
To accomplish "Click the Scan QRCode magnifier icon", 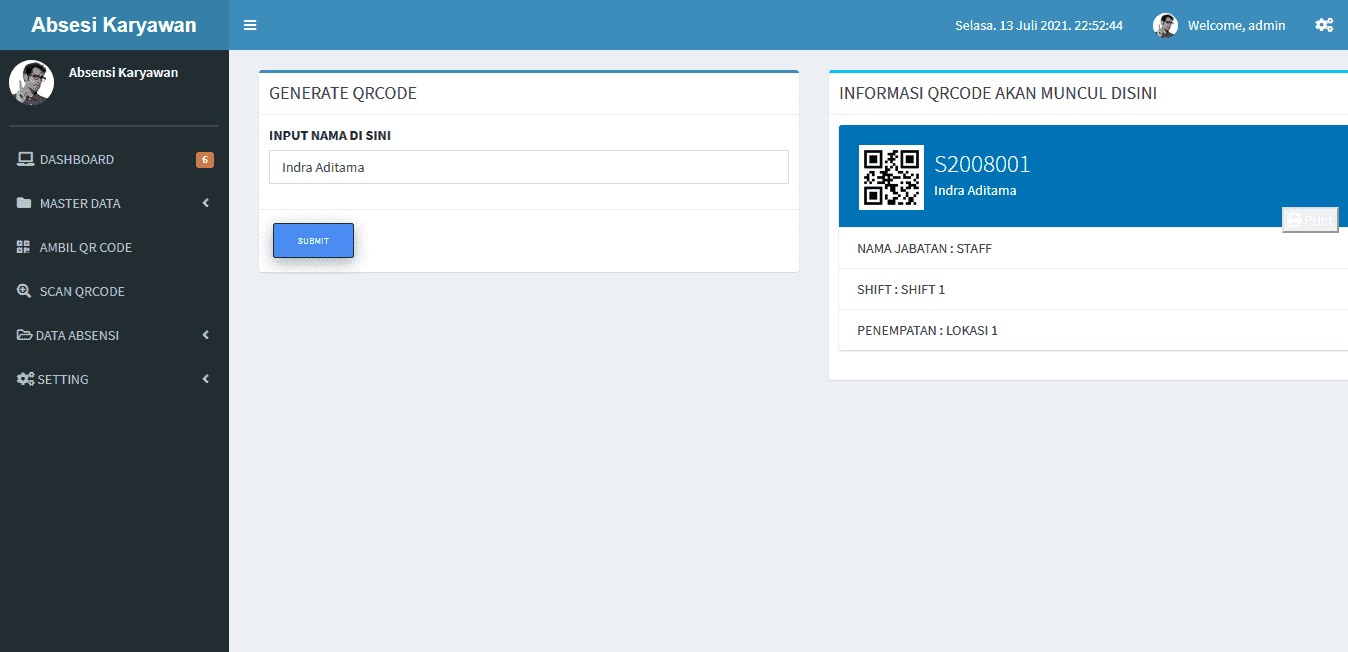I will [24, 290].
